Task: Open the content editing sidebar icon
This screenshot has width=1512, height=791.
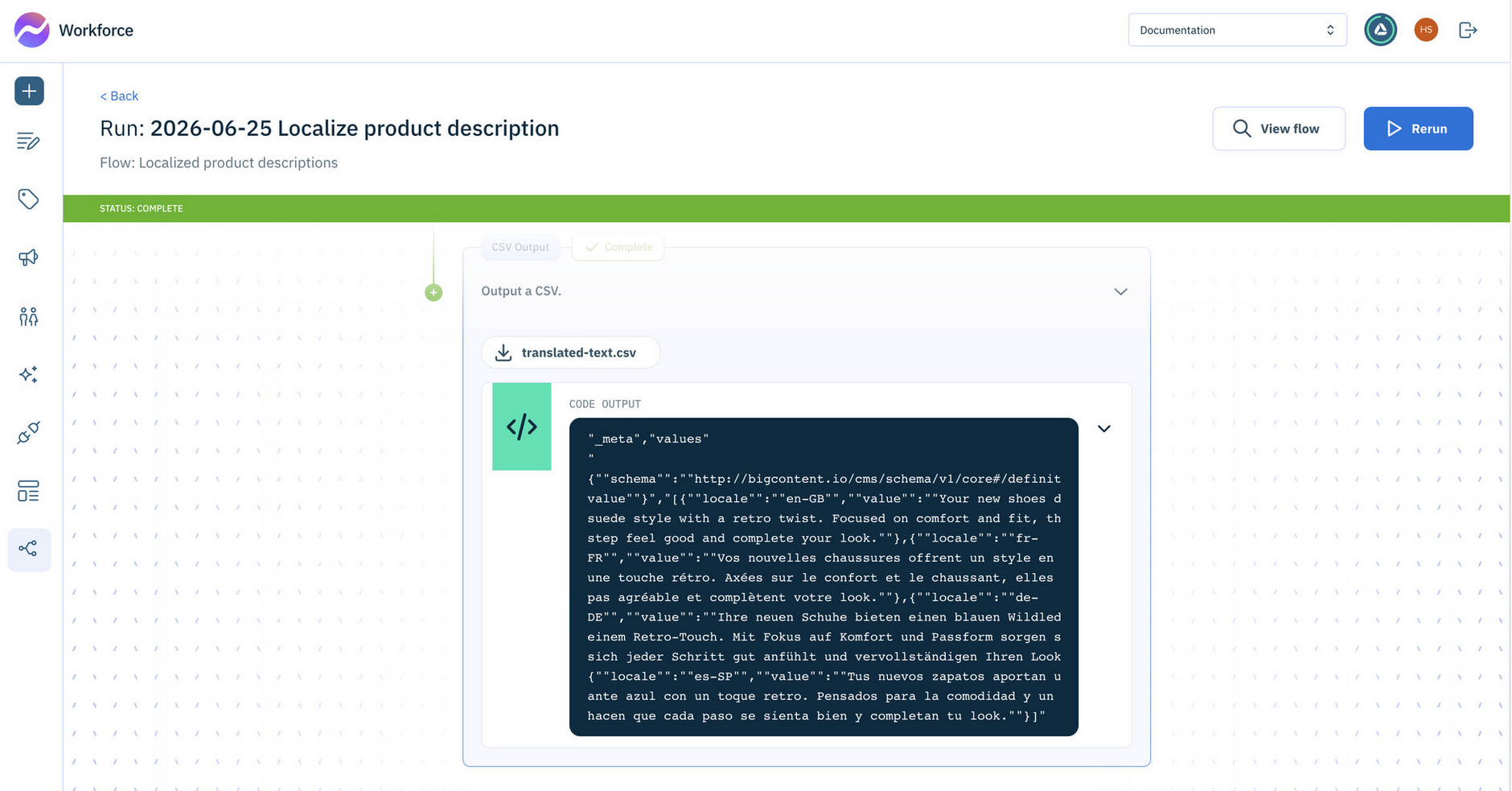Action: click(x=28, y=142)
